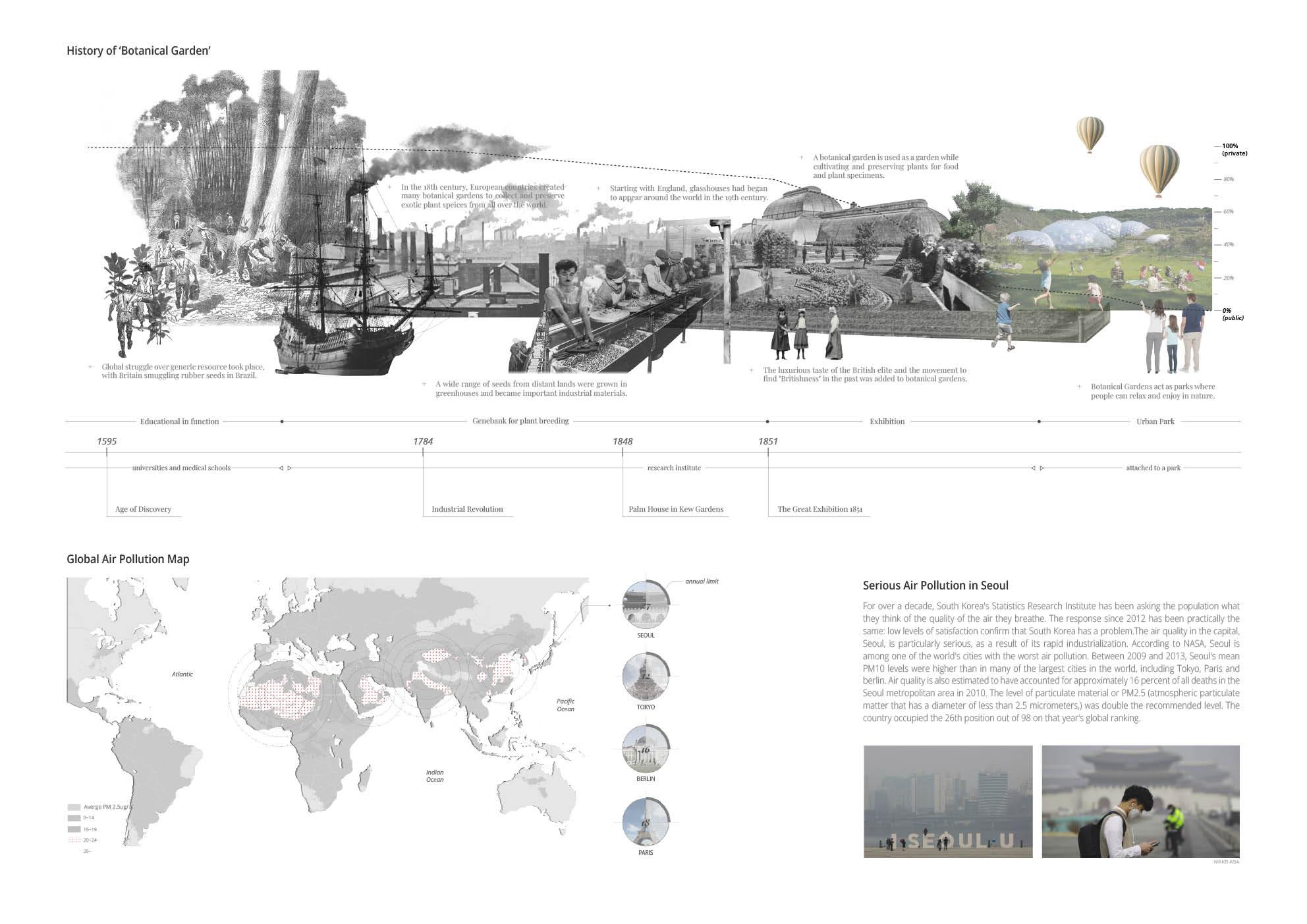Open the 'I SEOUL U' smog photo

pyautogui.click(x=948, y=802)
